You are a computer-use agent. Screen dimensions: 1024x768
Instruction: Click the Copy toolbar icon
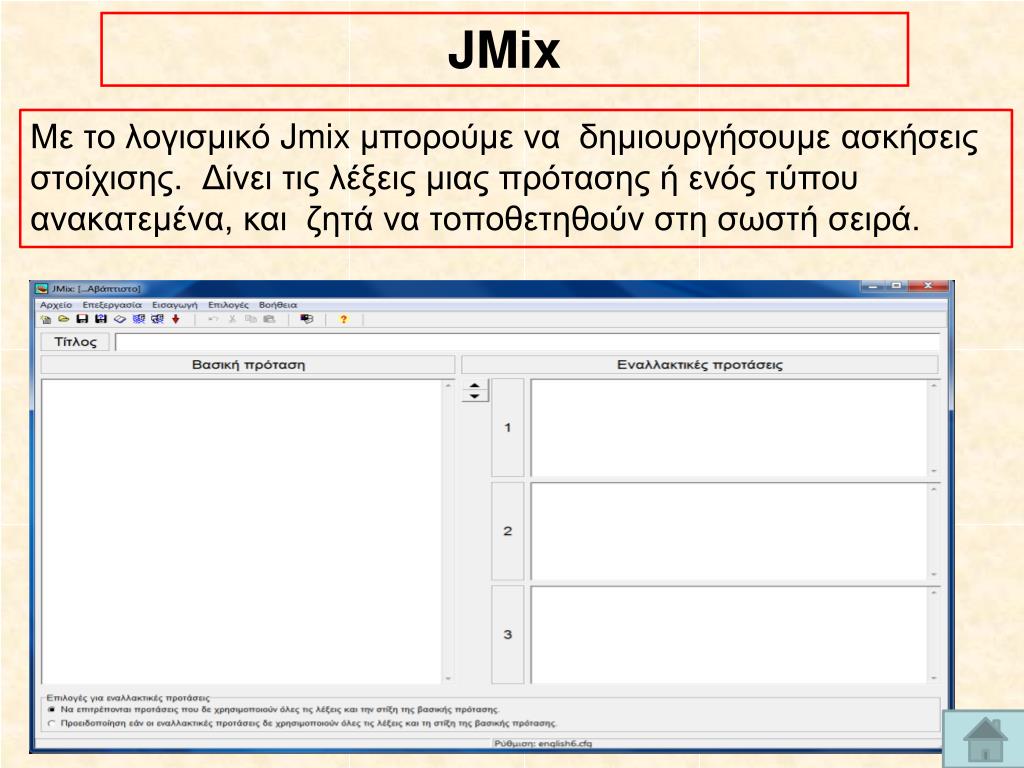pyautogui.click(x=251, y=319)
